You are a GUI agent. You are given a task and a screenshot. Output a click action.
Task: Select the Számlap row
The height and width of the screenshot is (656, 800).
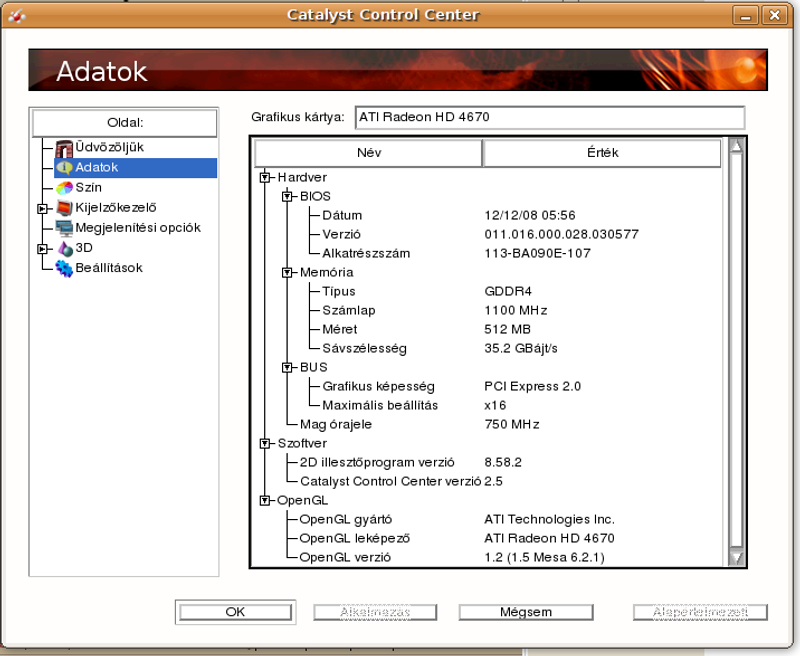click(x=487, y=310)
